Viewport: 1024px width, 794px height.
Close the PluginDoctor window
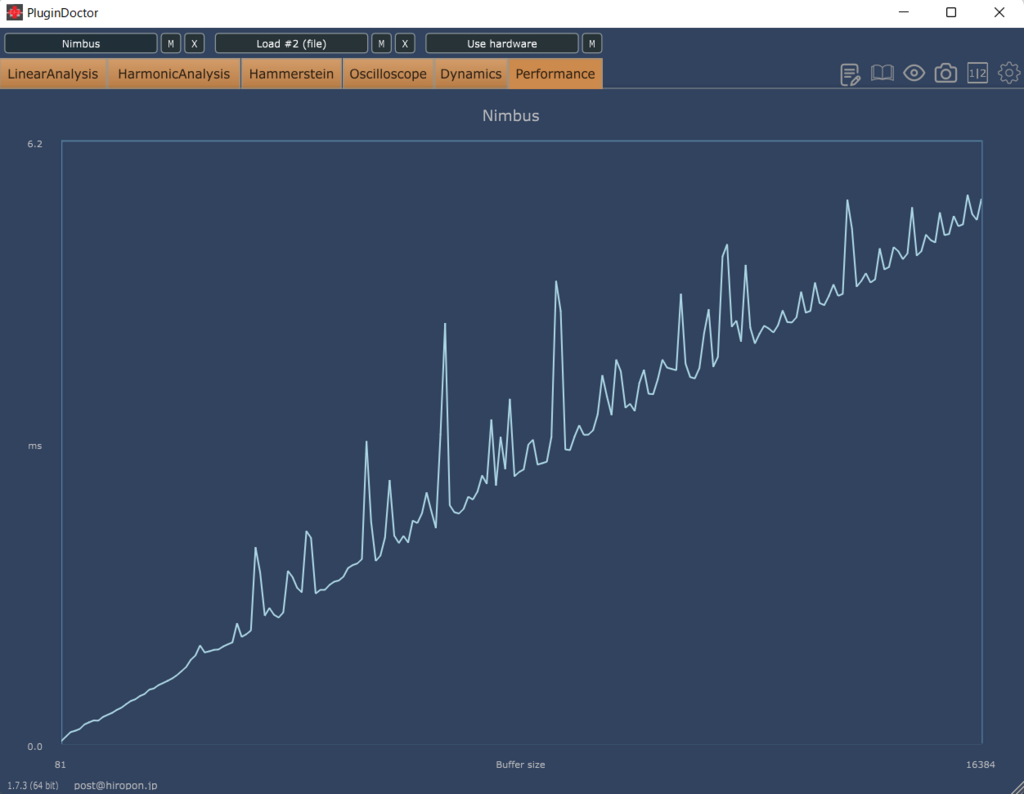tap(999, 12)
